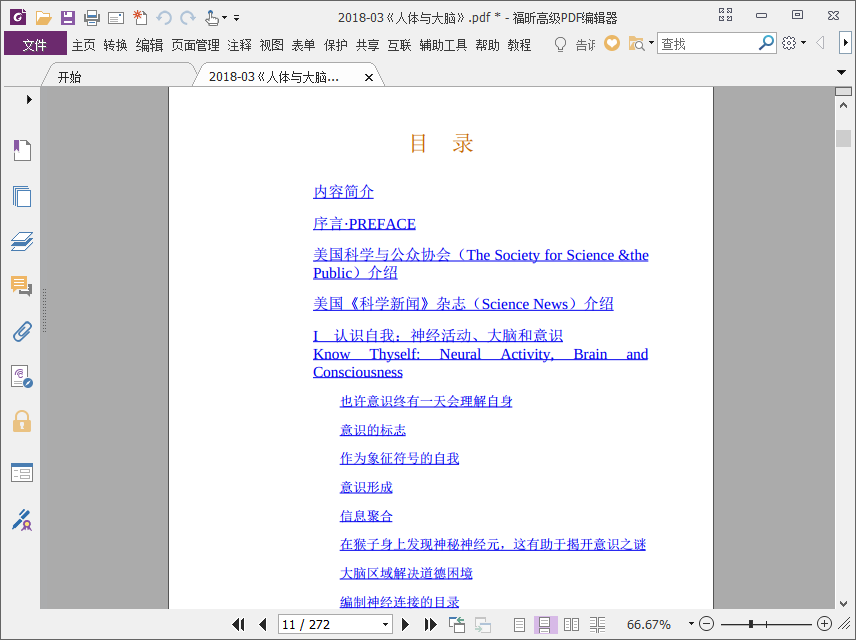The image size is (856, 640).
Task: Switch to facing two-page view
Action: coord(571,624)
